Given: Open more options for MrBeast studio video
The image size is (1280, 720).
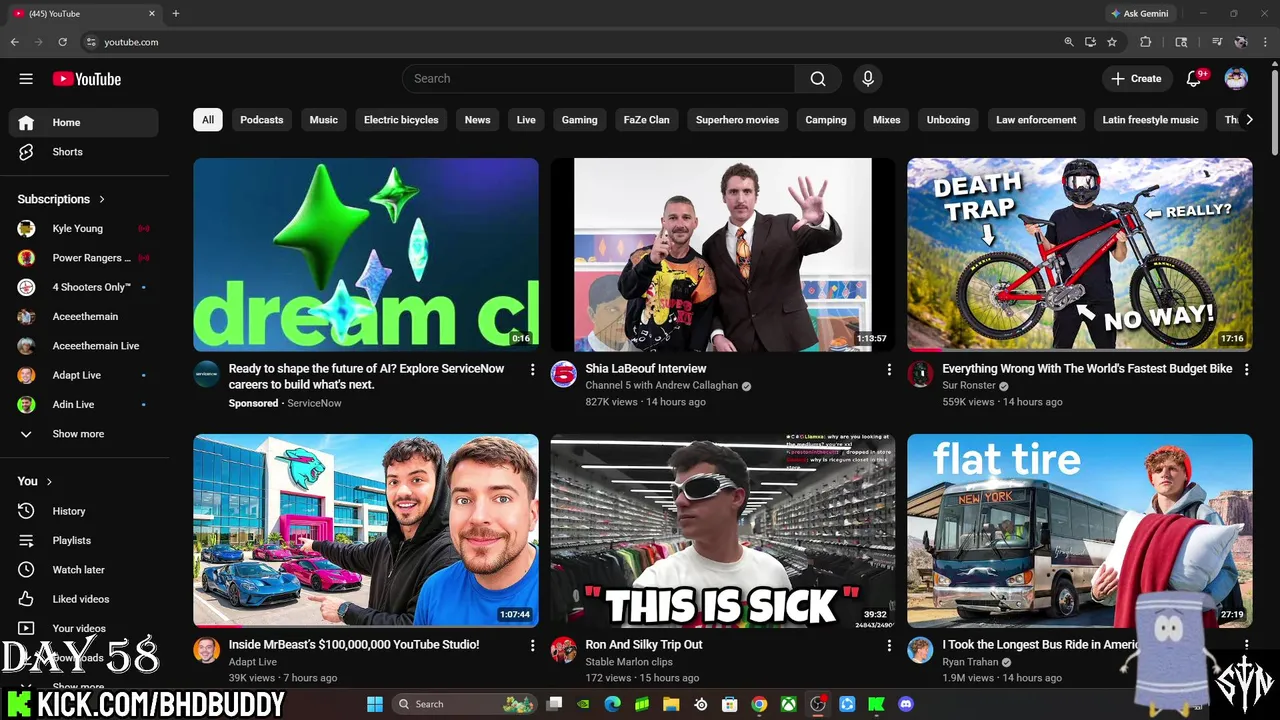Looking at the screenshot, I should click(x=532, y=646).
